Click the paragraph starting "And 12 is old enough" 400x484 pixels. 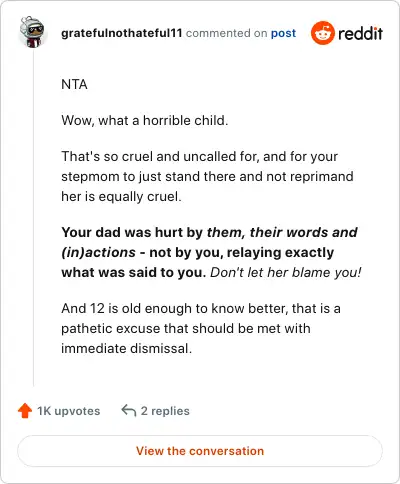201,328
